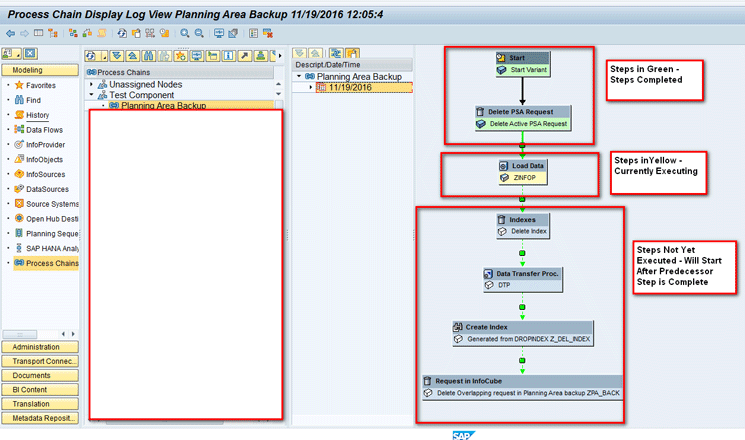Expand the 11/19/2016 log entry
This screenshot has width=745, height=440.
[x=311, y=87]
